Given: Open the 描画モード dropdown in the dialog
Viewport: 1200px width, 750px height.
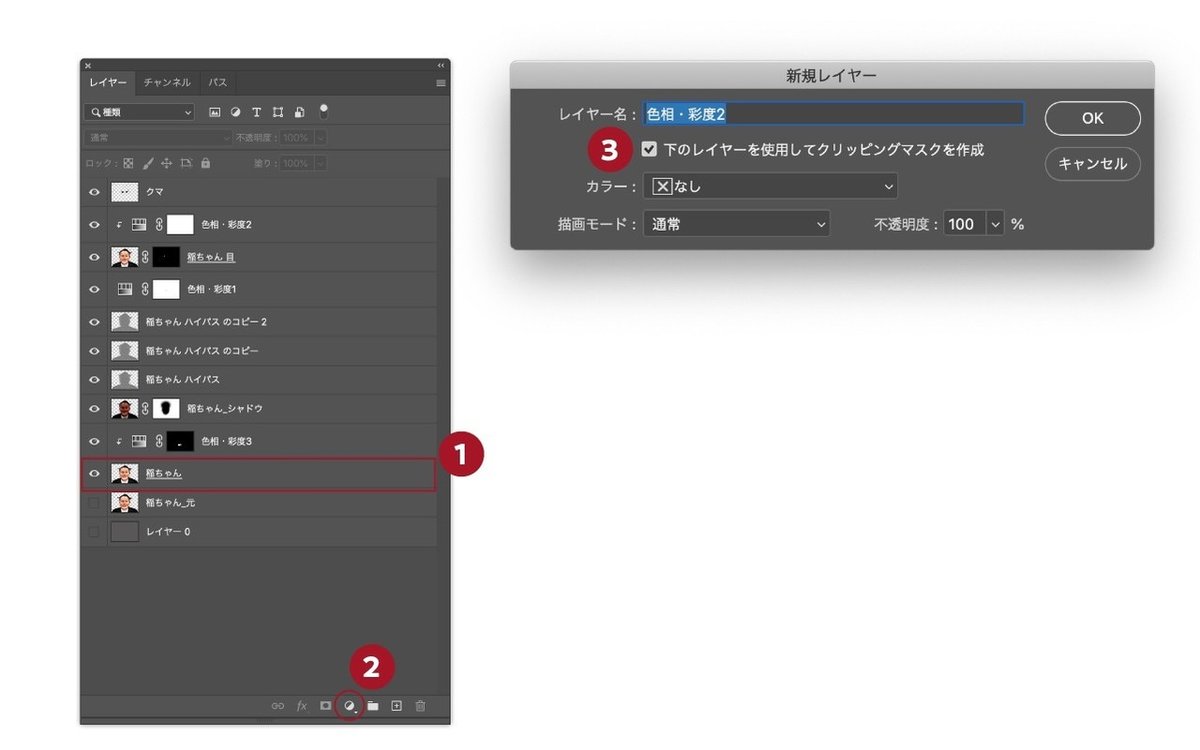Looking at the screenshot, I should point(737,223).
